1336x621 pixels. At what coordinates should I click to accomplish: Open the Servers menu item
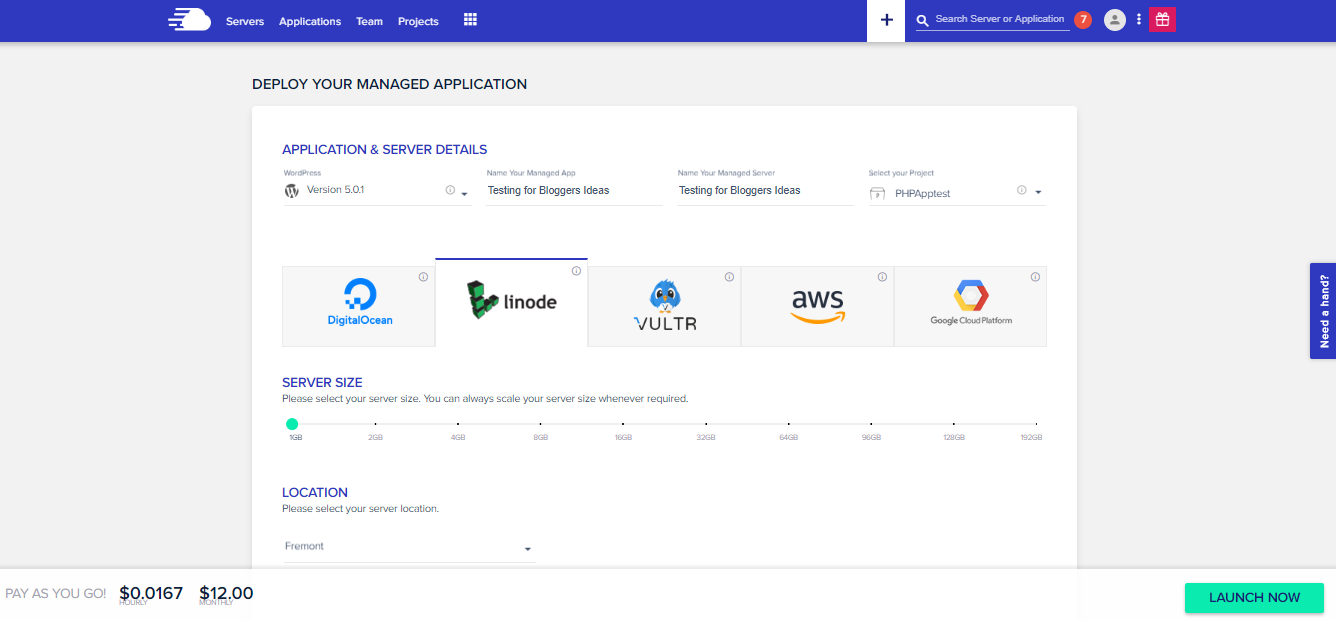coord(244,20)
